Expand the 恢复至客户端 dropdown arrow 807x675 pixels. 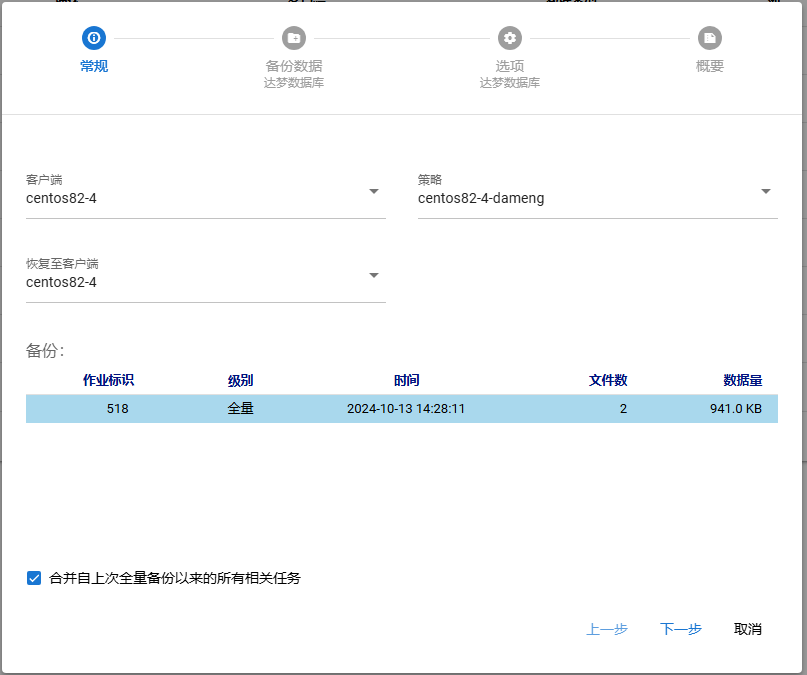374,275
